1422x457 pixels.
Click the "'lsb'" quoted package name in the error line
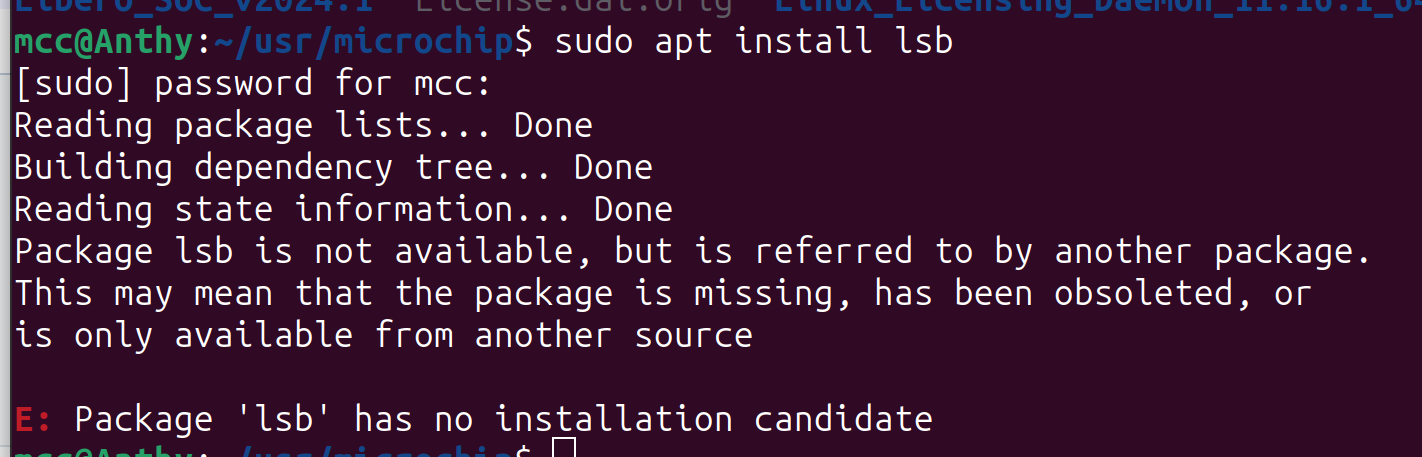pos(284,417)
